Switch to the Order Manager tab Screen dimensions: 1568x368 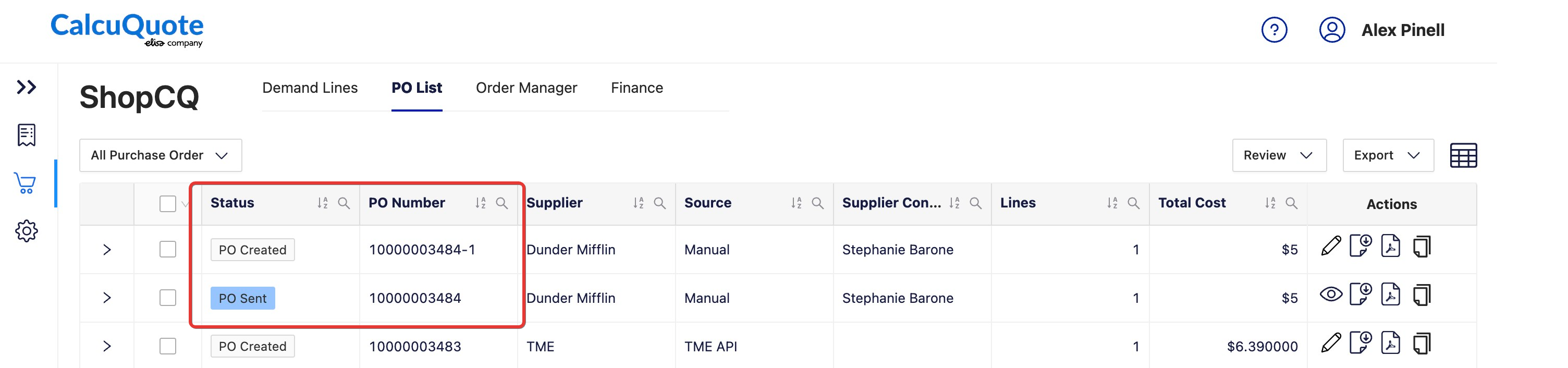[526, 88]
